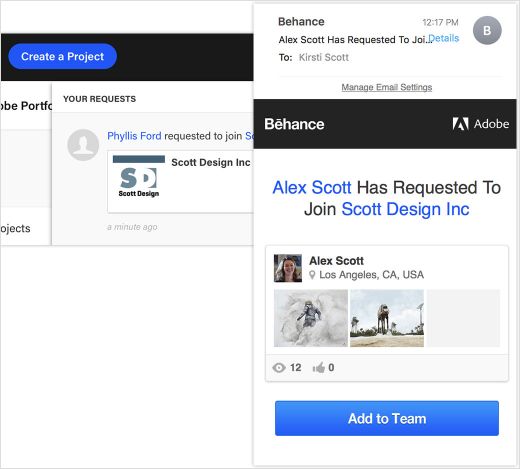Click the Behance logo in email banner
The image size is (520, 469).
[x=294, y=124]
